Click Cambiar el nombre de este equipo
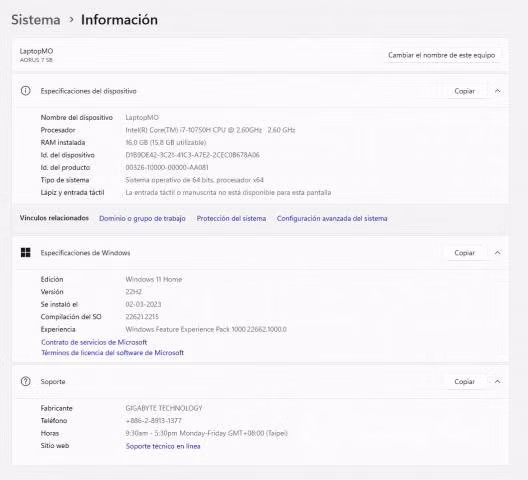528x480 pixels. pos(441,55)
